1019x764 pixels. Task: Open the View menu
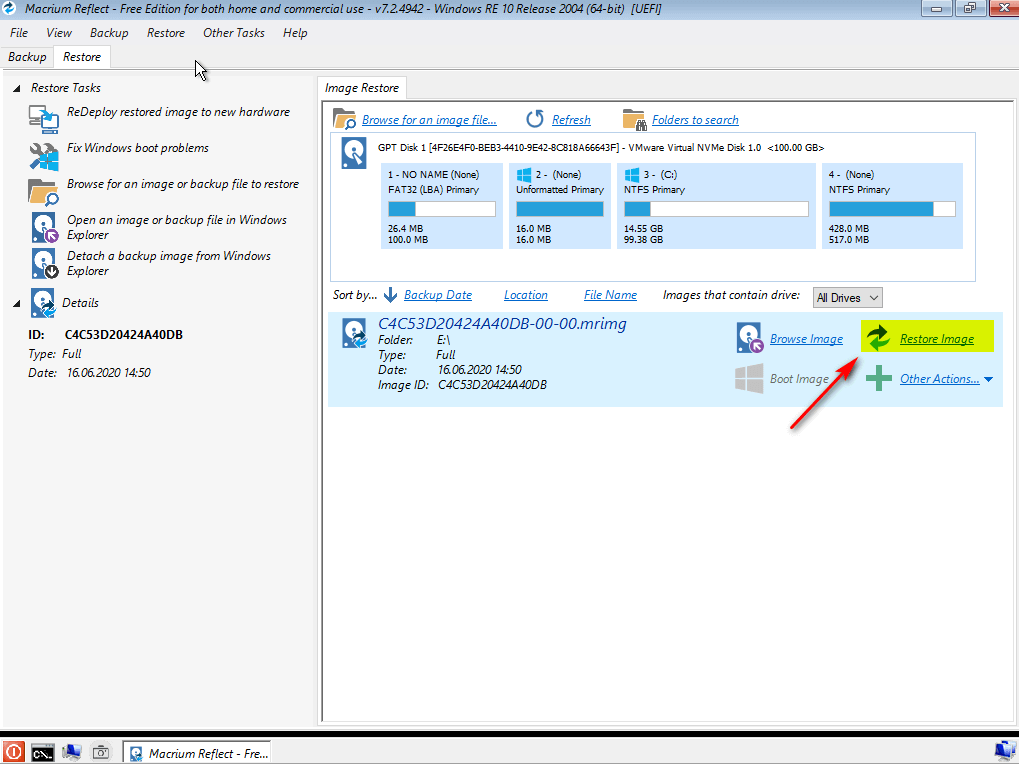click(58, 32)
